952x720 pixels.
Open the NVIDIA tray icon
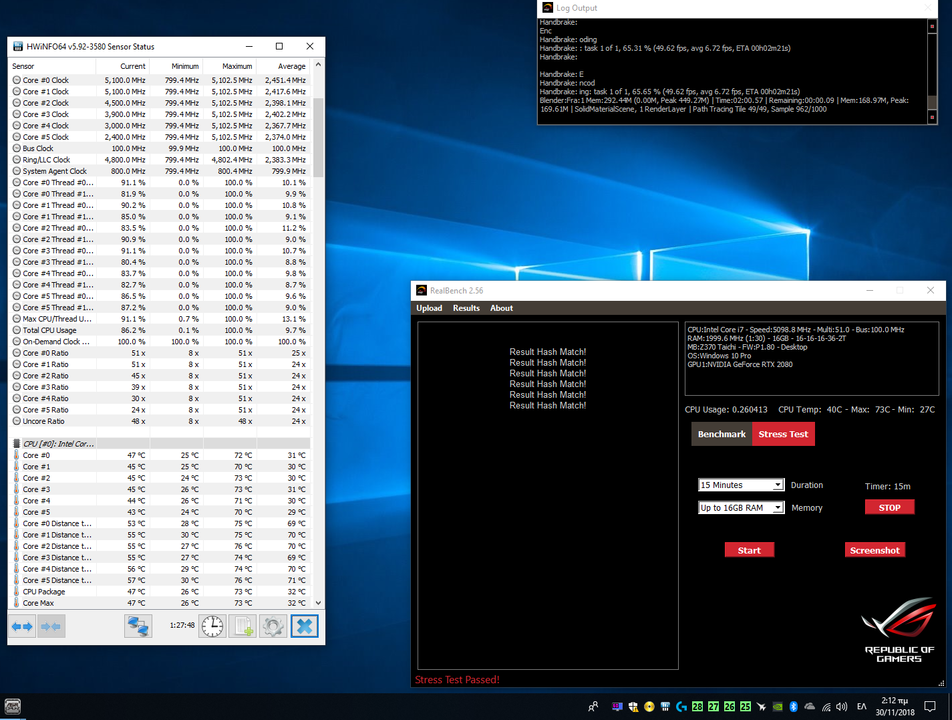coord(777,707)
